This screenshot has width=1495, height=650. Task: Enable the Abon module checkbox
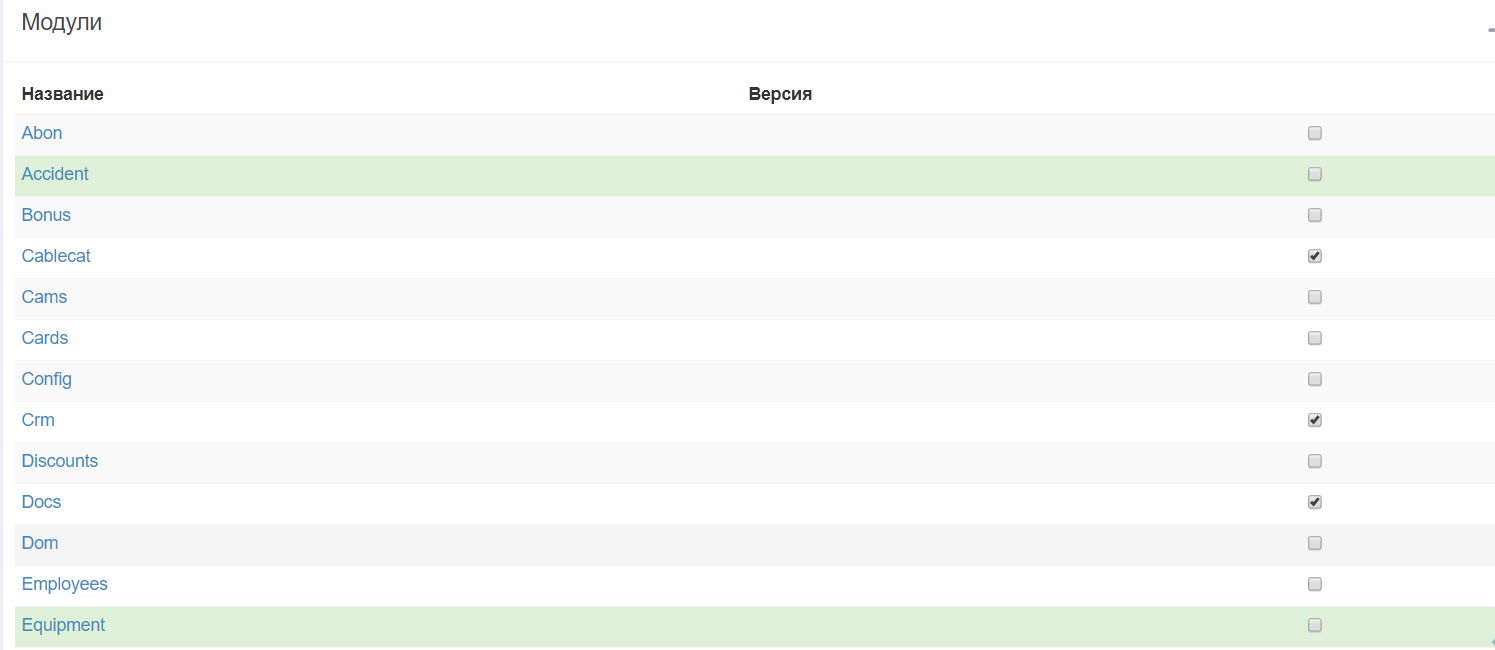pos(1315,133)
